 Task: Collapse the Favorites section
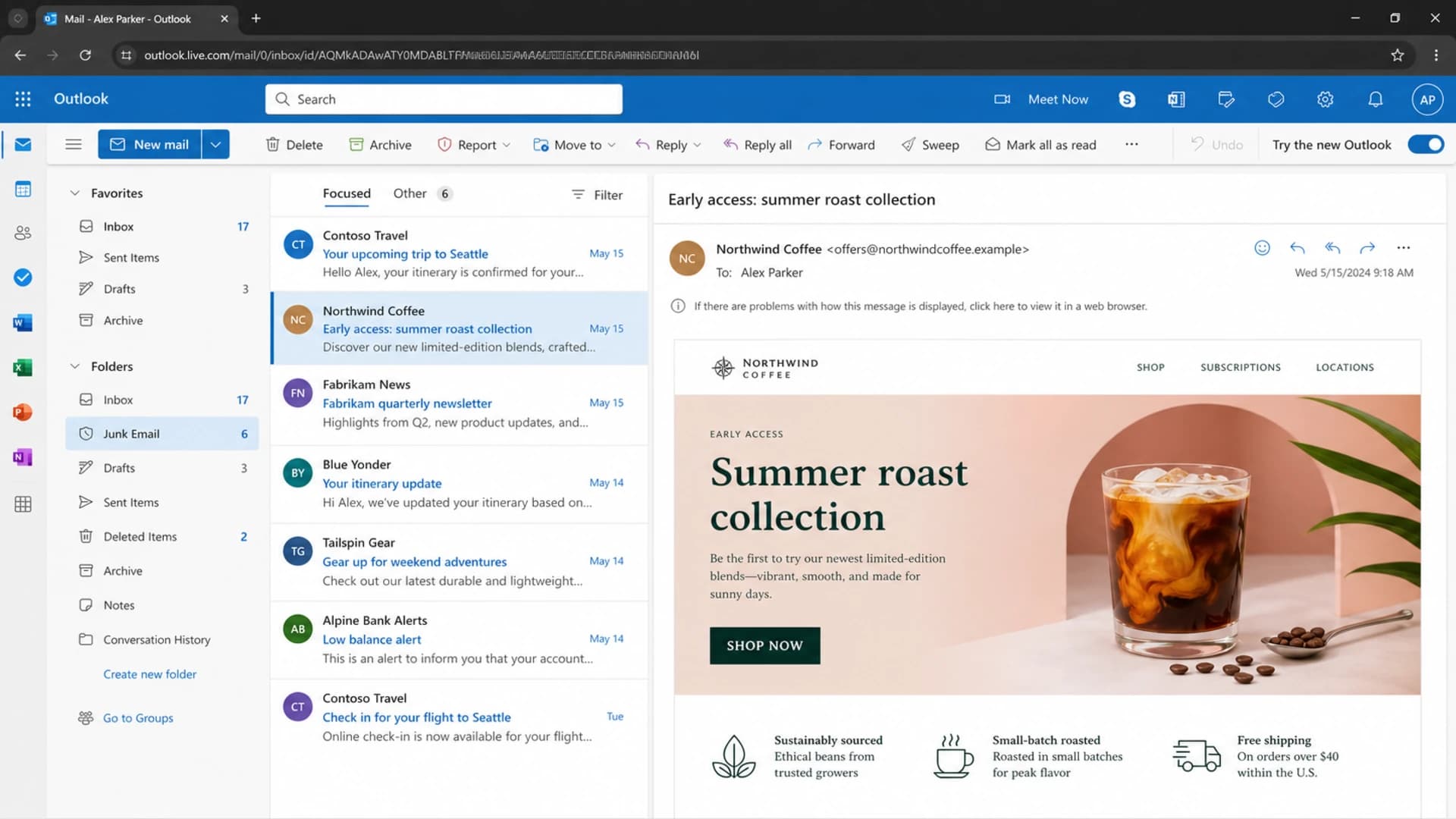[74, 193]
